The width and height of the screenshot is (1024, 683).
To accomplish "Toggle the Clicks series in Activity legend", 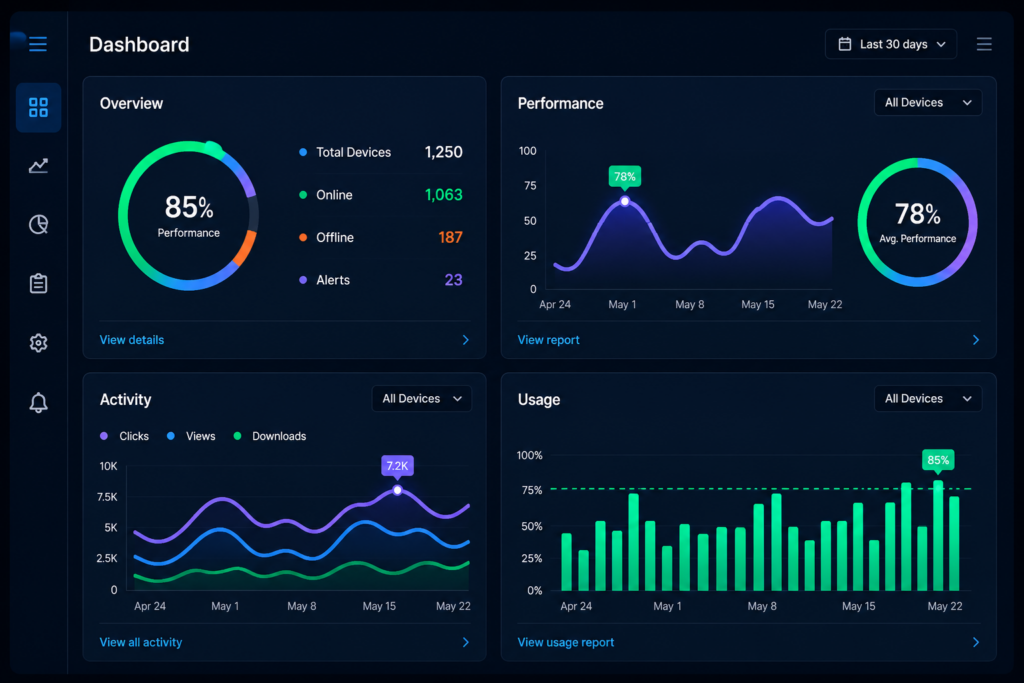I will pos(125,436).
